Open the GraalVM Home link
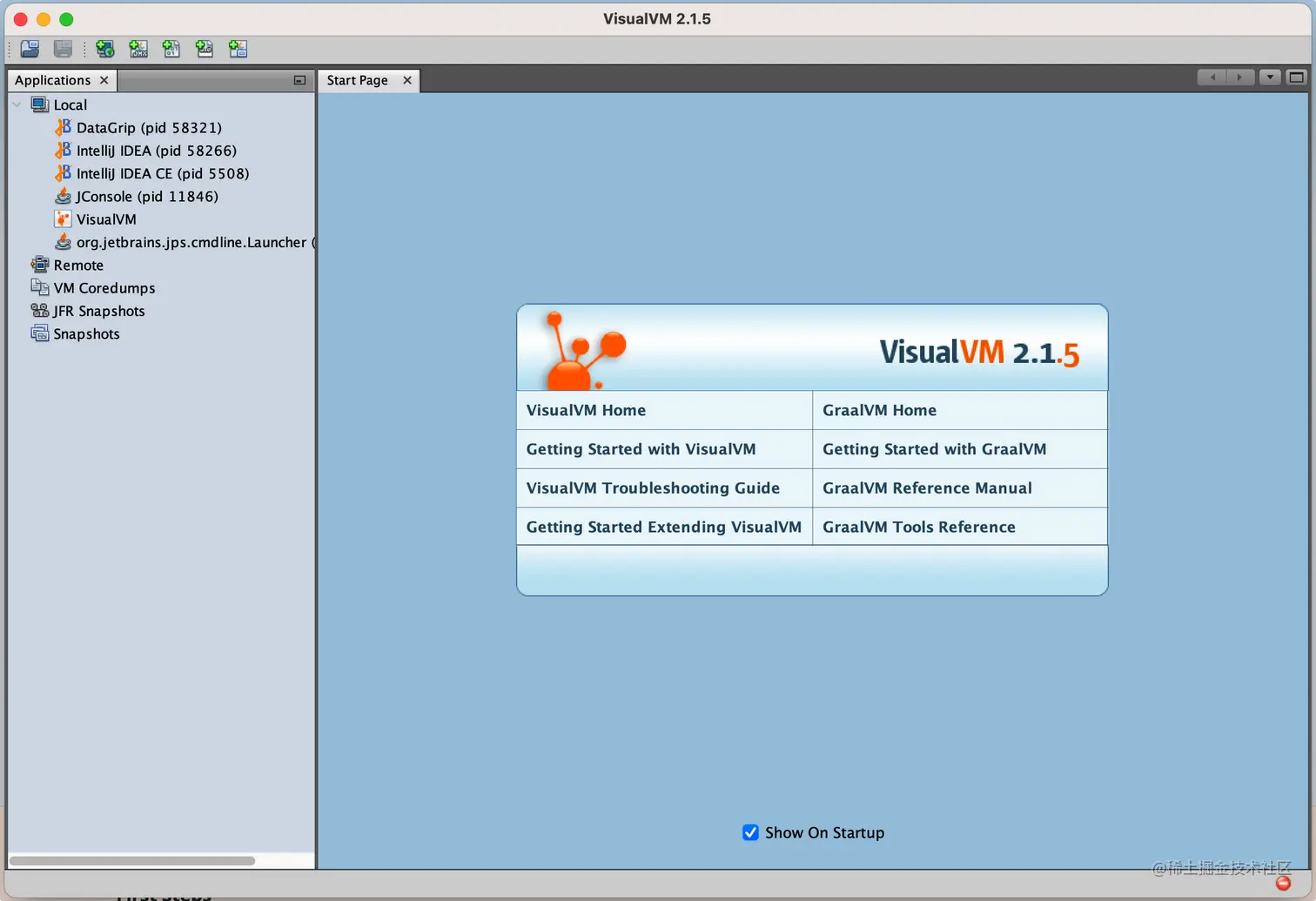The image size is (1316, 901). 879,410
